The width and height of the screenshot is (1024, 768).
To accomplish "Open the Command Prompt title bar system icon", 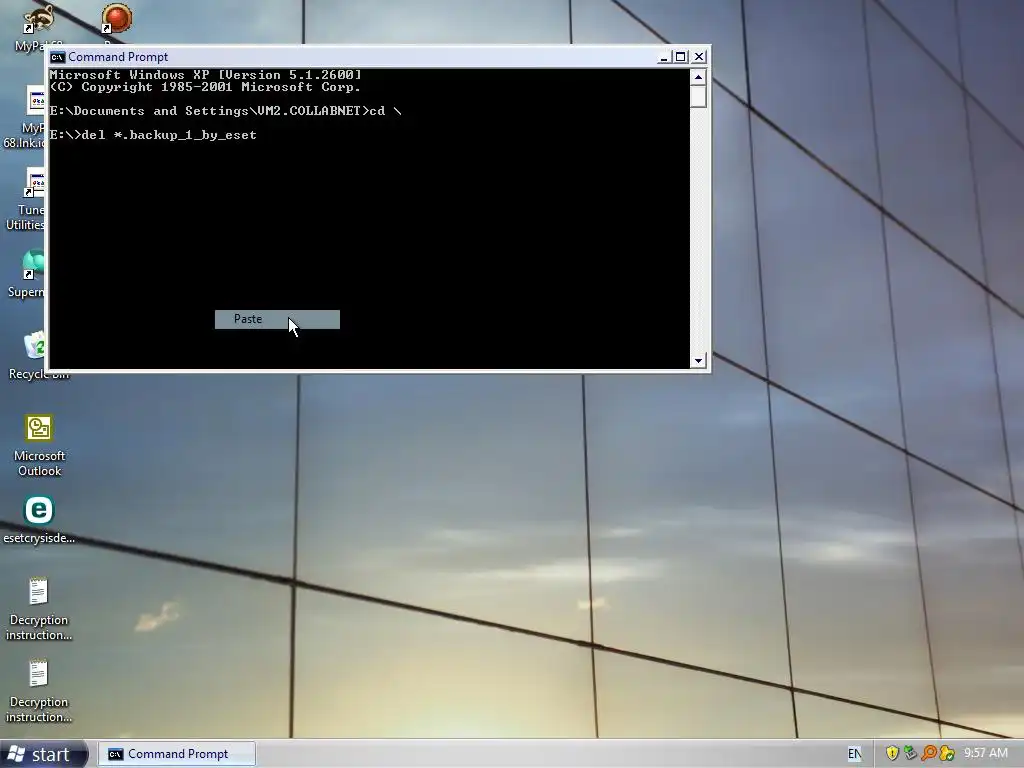I will point(57,57).
